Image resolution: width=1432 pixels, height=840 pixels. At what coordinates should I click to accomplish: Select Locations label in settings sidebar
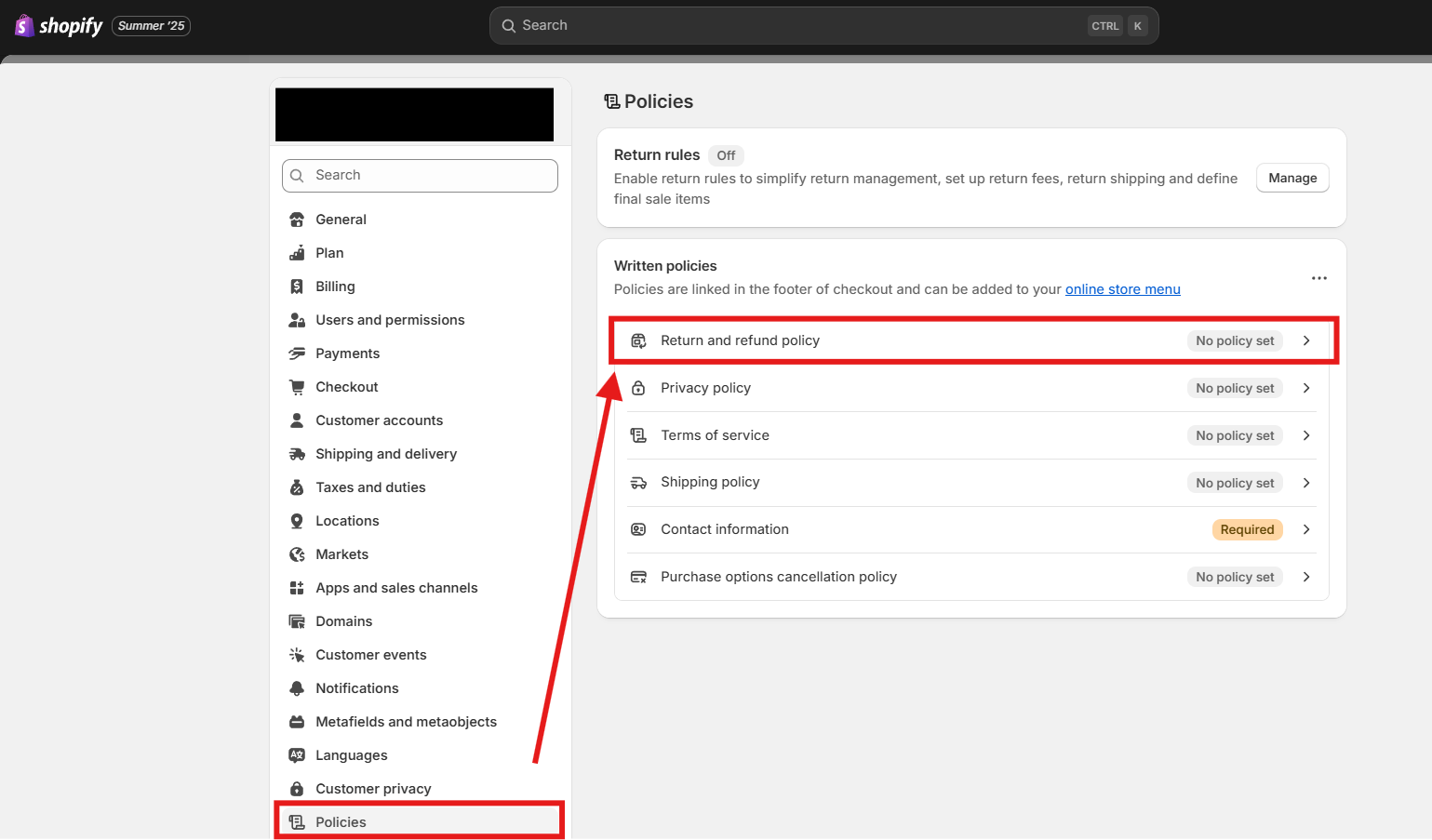click(347, 521)
